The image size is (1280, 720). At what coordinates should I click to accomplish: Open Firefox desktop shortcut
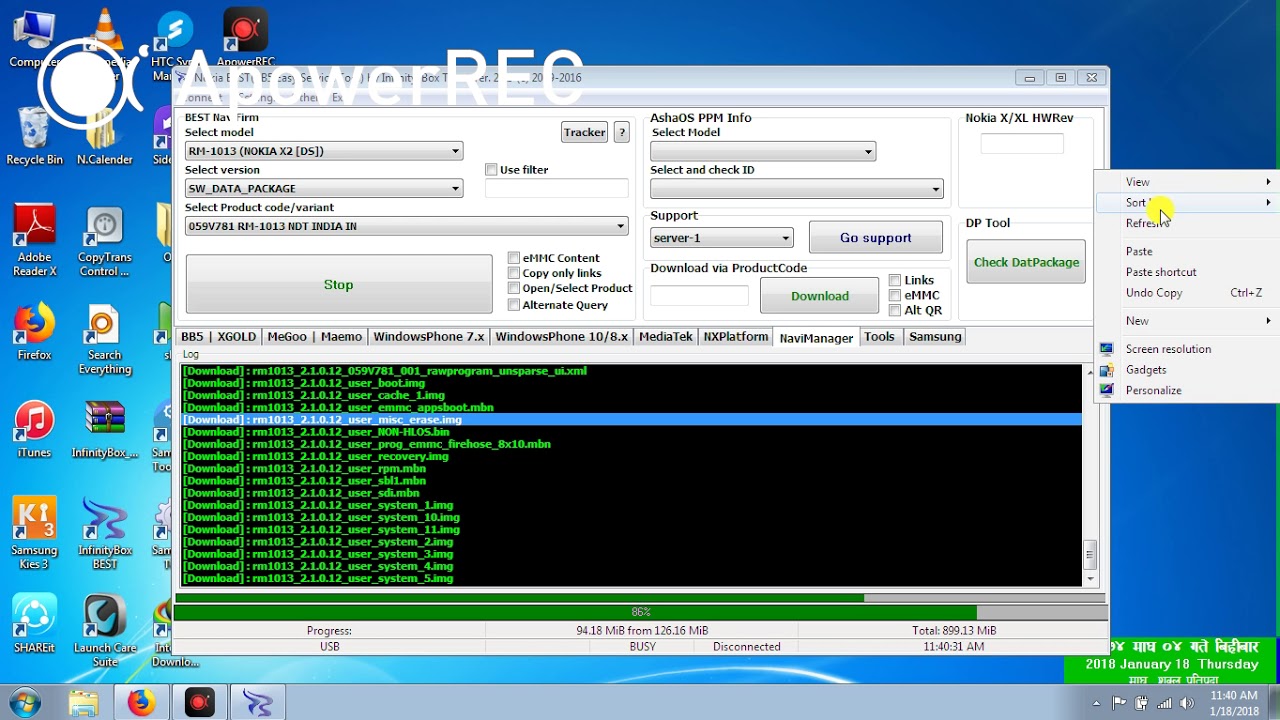point(34,333)
